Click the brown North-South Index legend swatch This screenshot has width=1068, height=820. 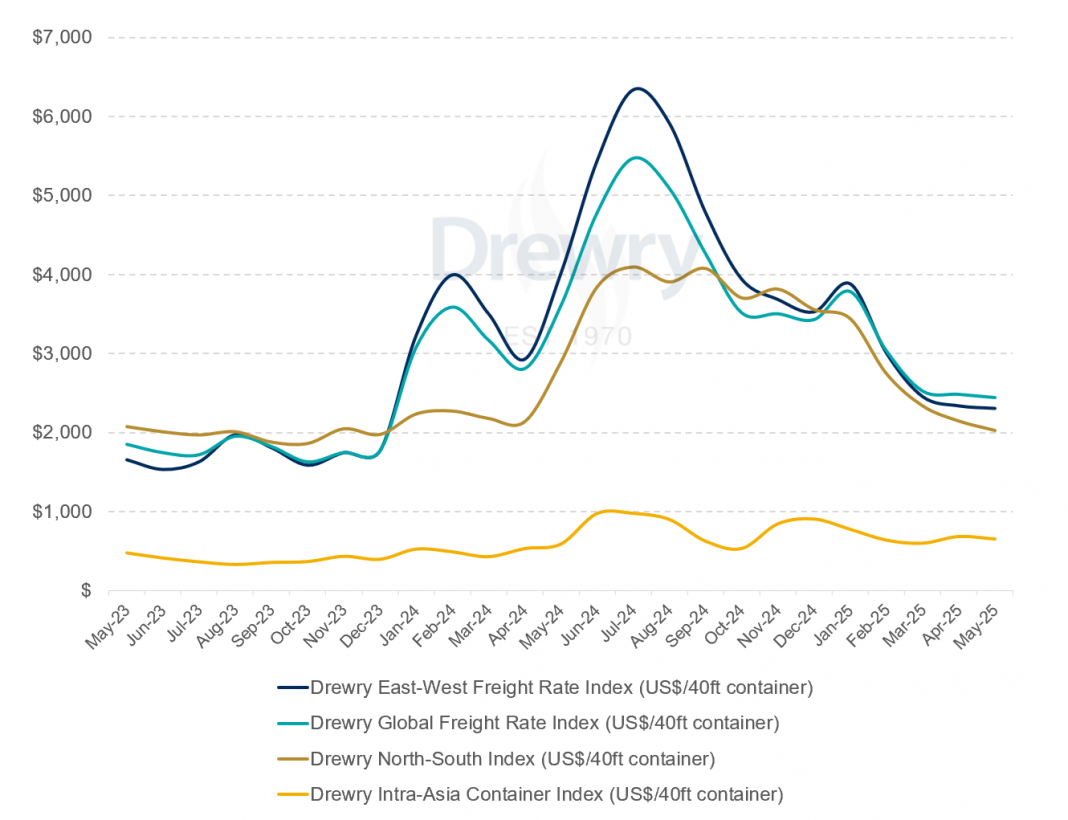293,759
